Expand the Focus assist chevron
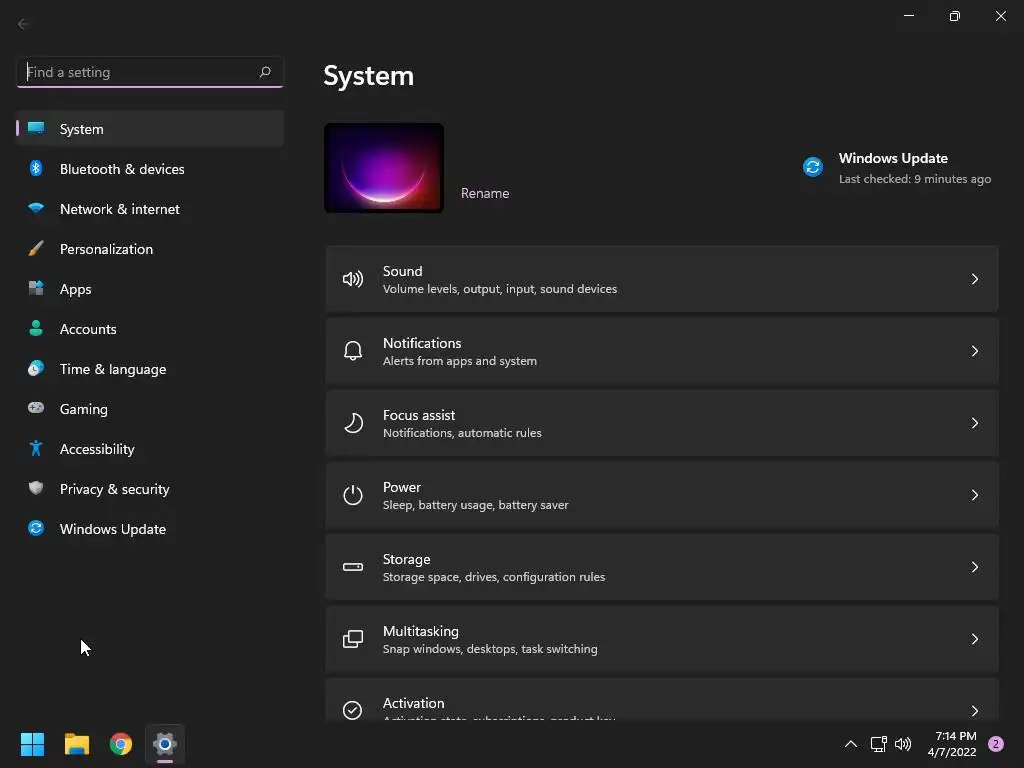Screen dimensions: 1024x768 (x=974, y=423)
